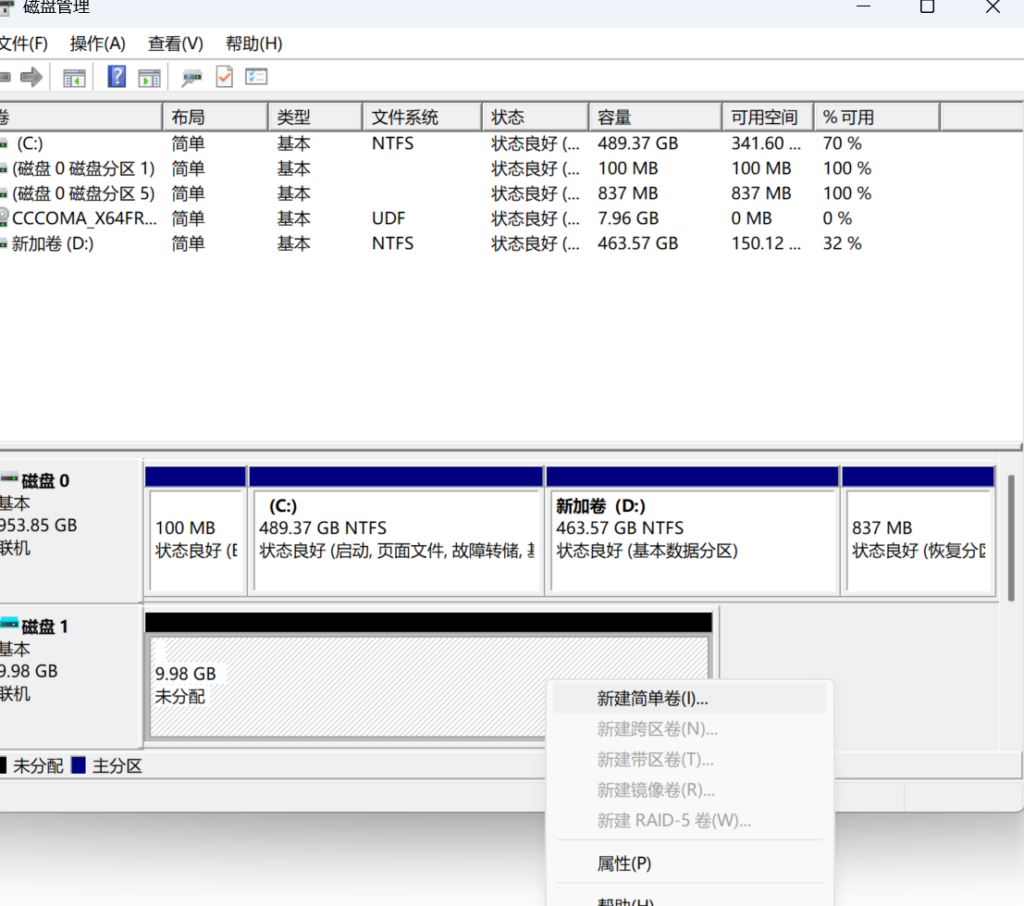Image resolution: width=1024 pixels, height=906 pixels.
Task: Select 属性(P) in the context menu
Action: [x=624, y=863]
